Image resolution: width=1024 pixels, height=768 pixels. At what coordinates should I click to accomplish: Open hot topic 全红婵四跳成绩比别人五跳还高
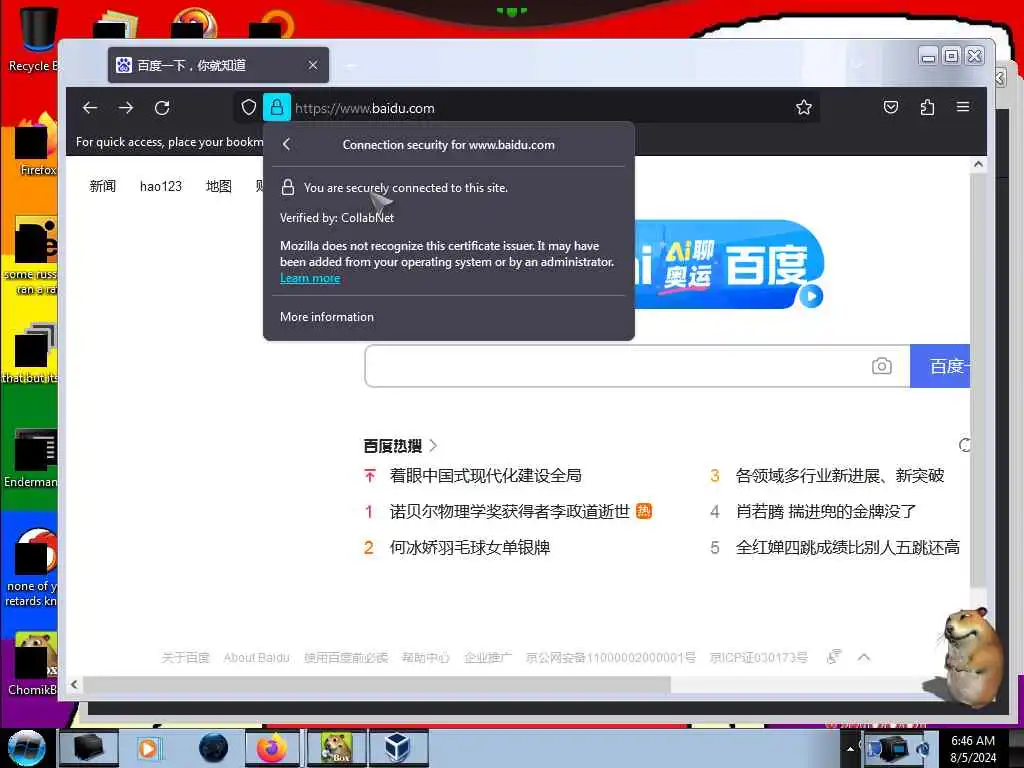click(x=848, y=547)
